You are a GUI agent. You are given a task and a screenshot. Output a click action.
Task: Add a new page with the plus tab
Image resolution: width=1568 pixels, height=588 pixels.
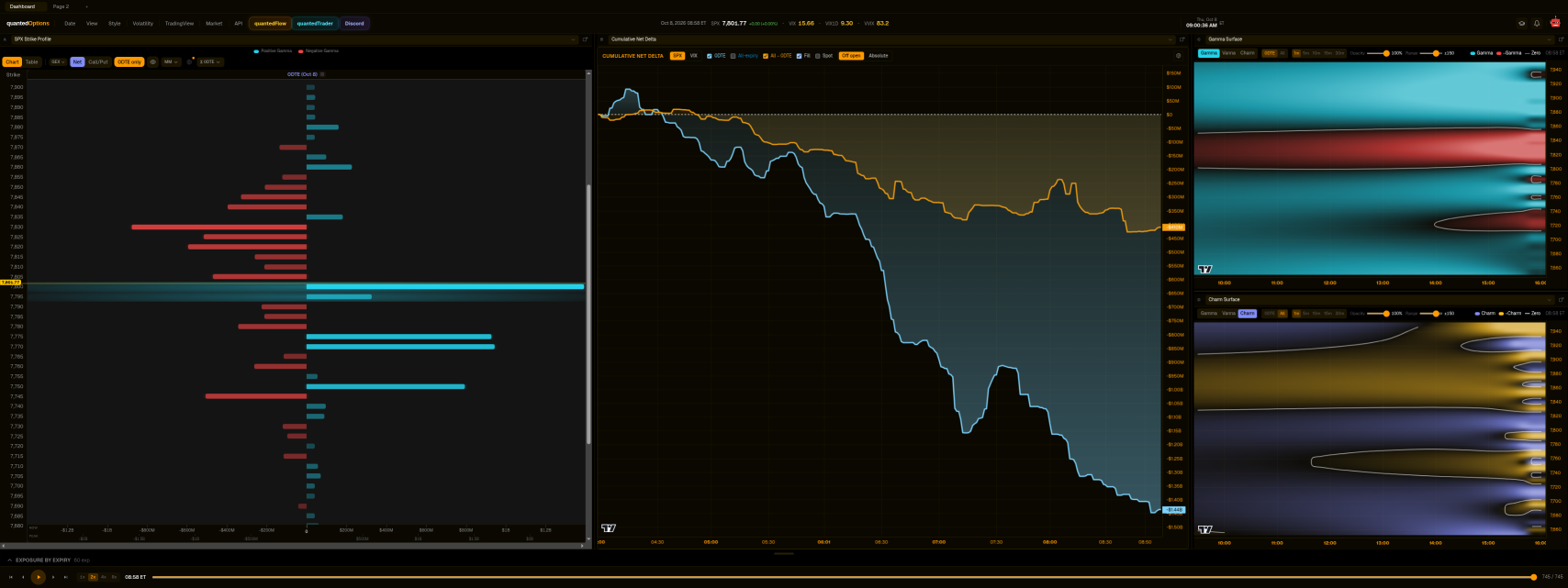click(x=86, y=6)
